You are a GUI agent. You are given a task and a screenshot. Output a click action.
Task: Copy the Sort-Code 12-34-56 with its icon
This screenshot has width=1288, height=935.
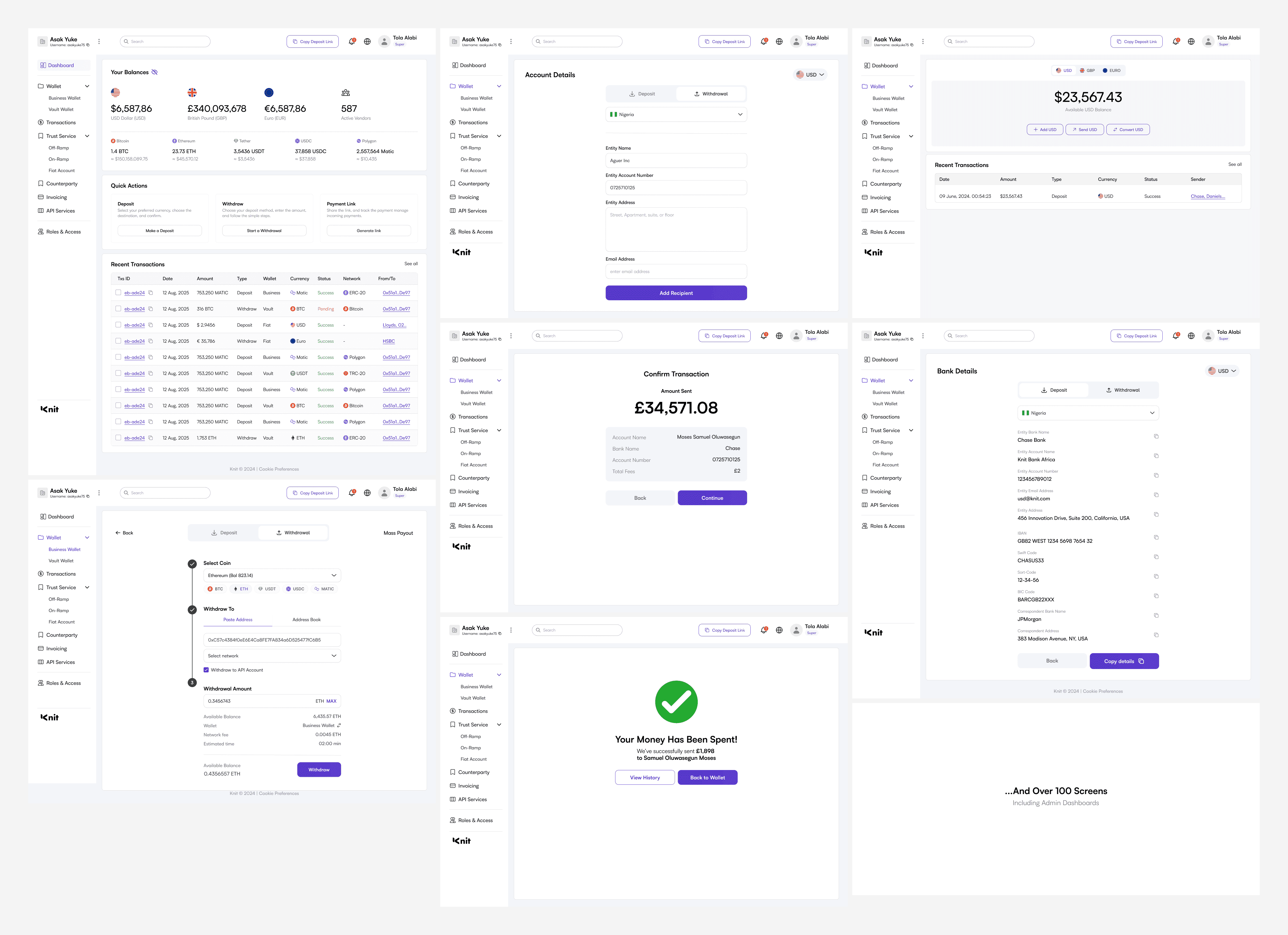(1156, 576)
